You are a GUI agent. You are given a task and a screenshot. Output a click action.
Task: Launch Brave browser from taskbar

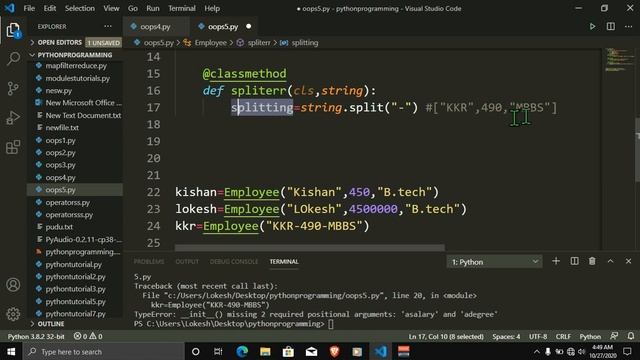[x=334, y=351]
